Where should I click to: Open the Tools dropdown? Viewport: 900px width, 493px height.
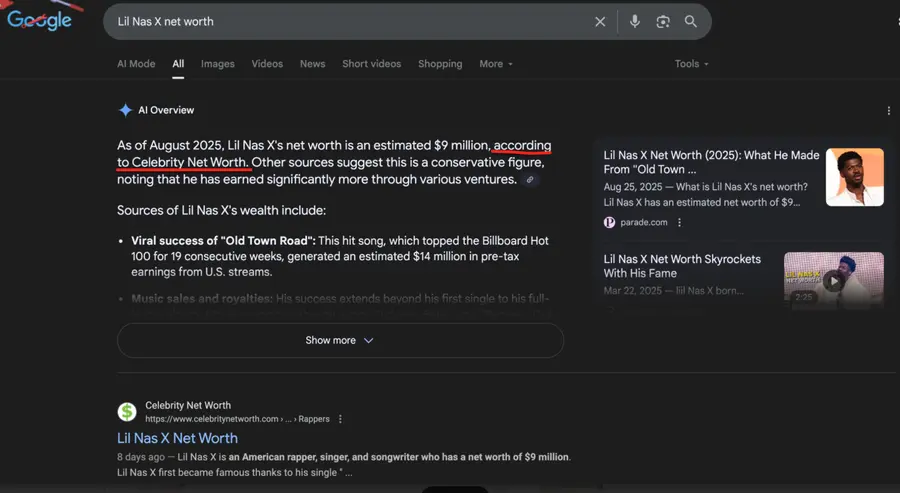click(691, 64)
